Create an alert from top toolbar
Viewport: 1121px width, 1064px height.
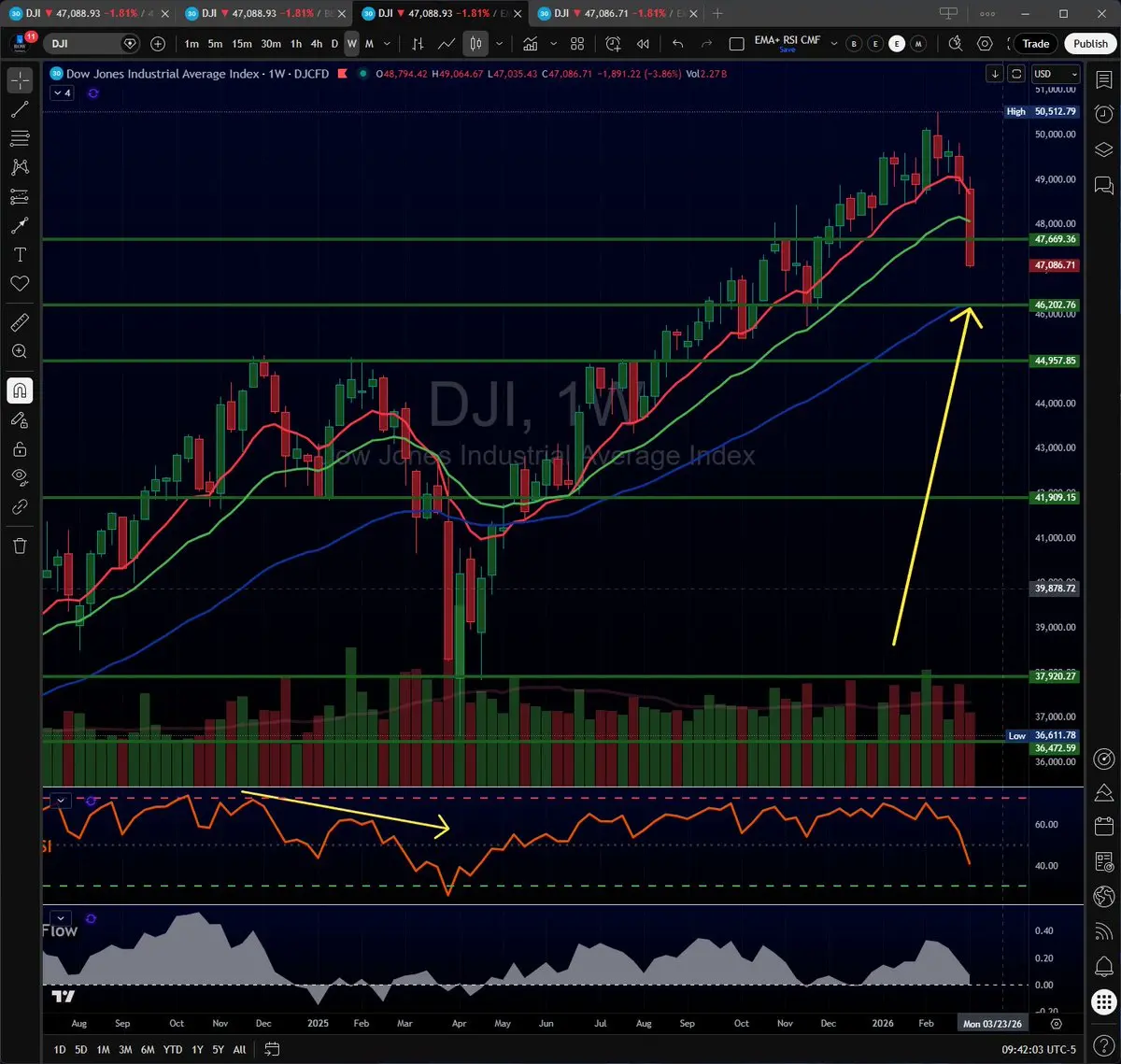(x=614, y=44)
